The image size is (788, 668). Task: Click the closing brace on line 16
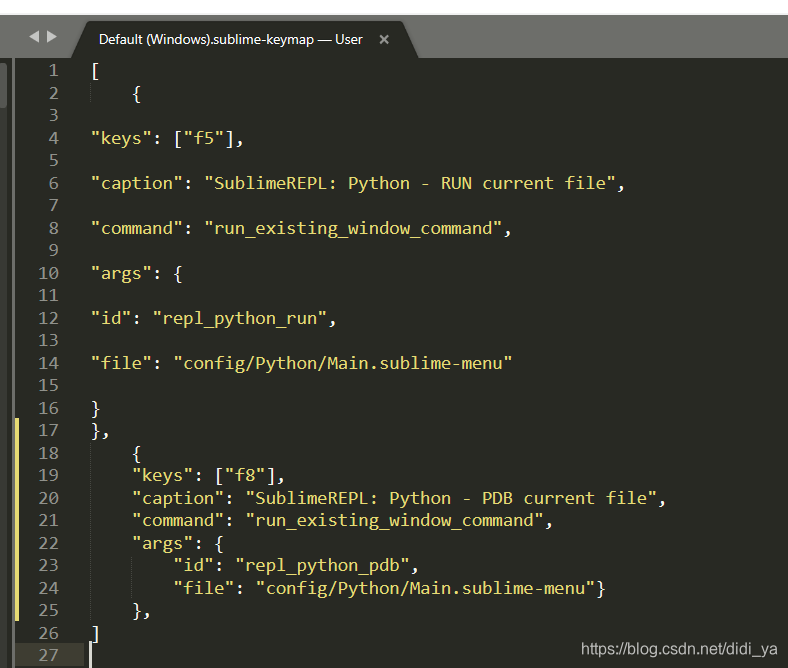pos(95,409)
